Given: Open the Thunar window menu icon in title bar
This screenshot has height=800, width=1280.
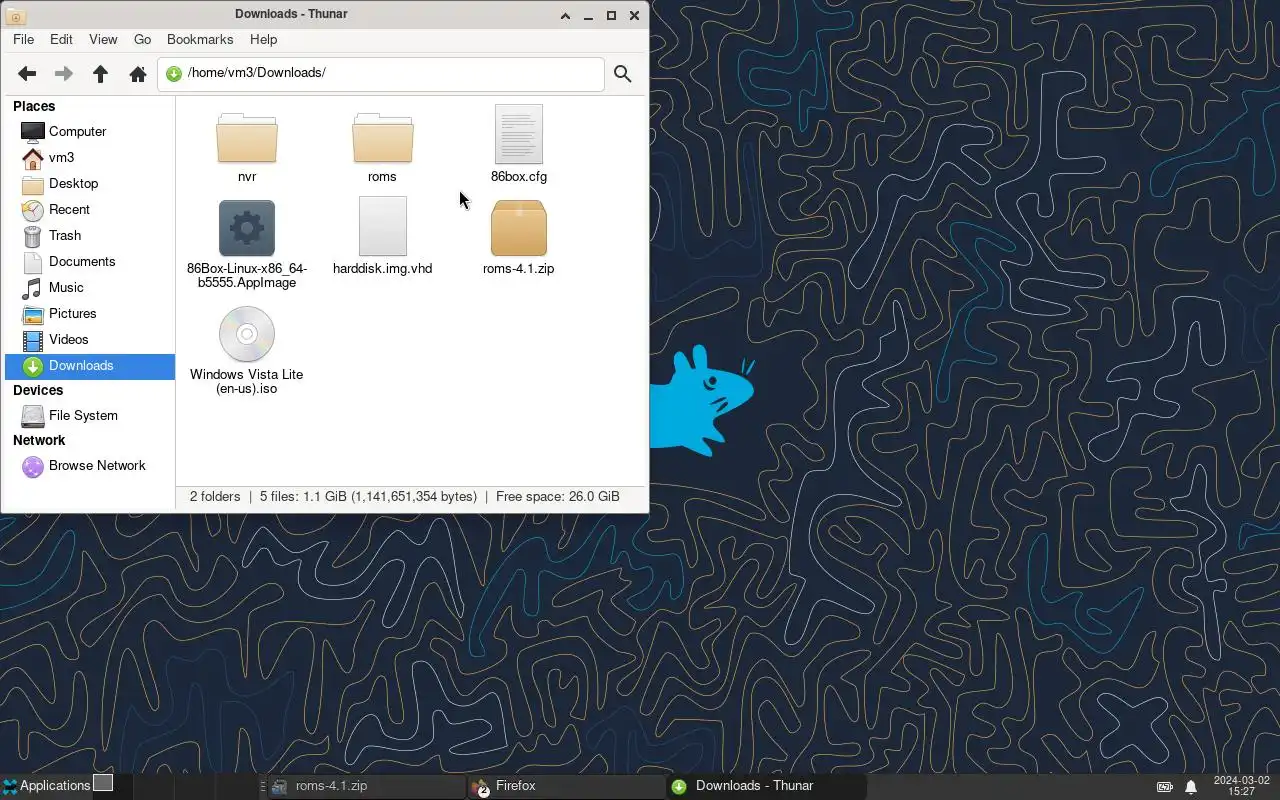Looking at the screenshot, I should tap(14, 15).
